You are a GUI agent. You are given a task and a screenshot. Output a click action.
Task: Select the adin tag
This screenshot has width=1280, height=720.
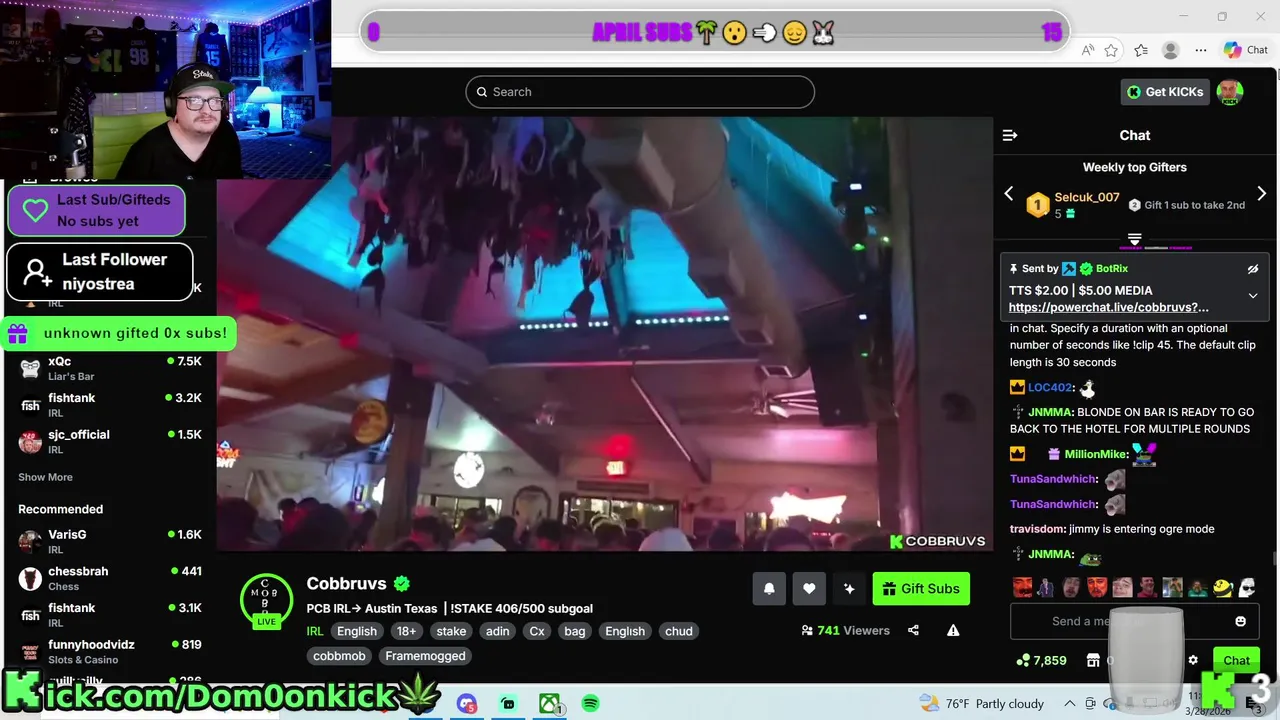(498, 631)
